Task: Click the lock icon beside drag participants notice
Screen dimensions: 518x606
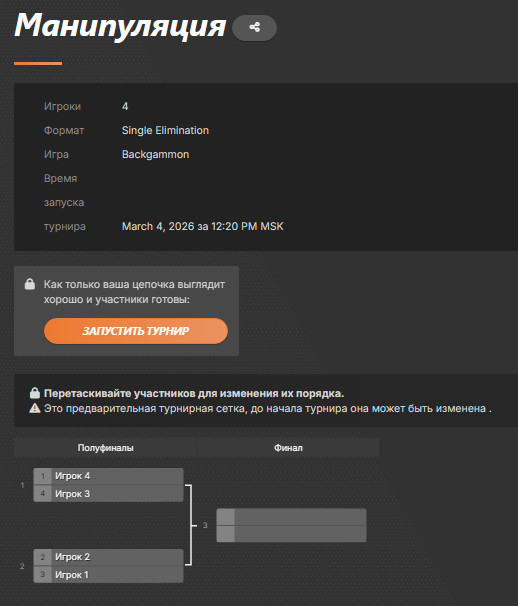Action: click(35, 393)
